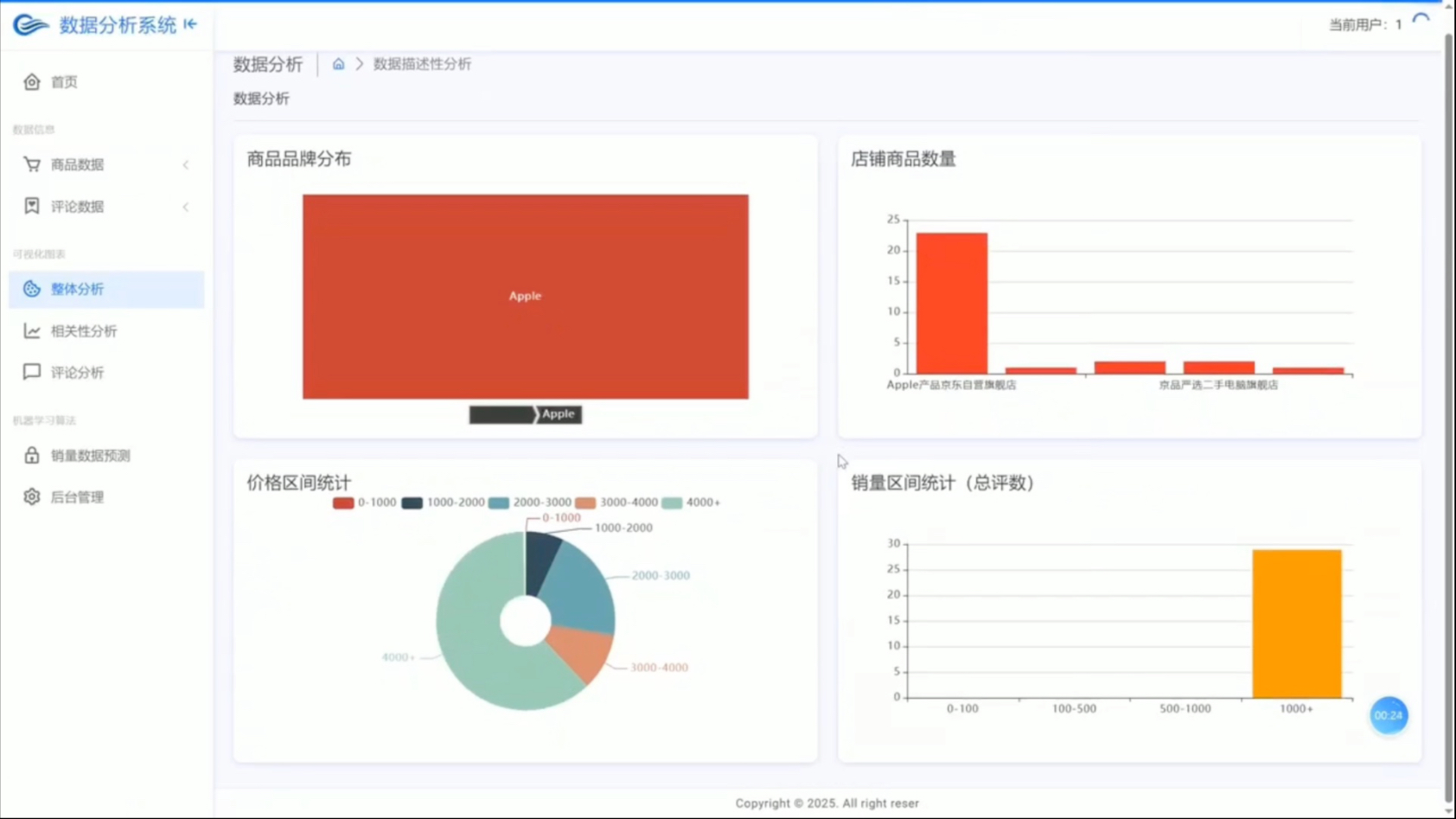Click the Copyright © 2025 footer text
This screenshot has width=1456, height=819.
[827, 803]
